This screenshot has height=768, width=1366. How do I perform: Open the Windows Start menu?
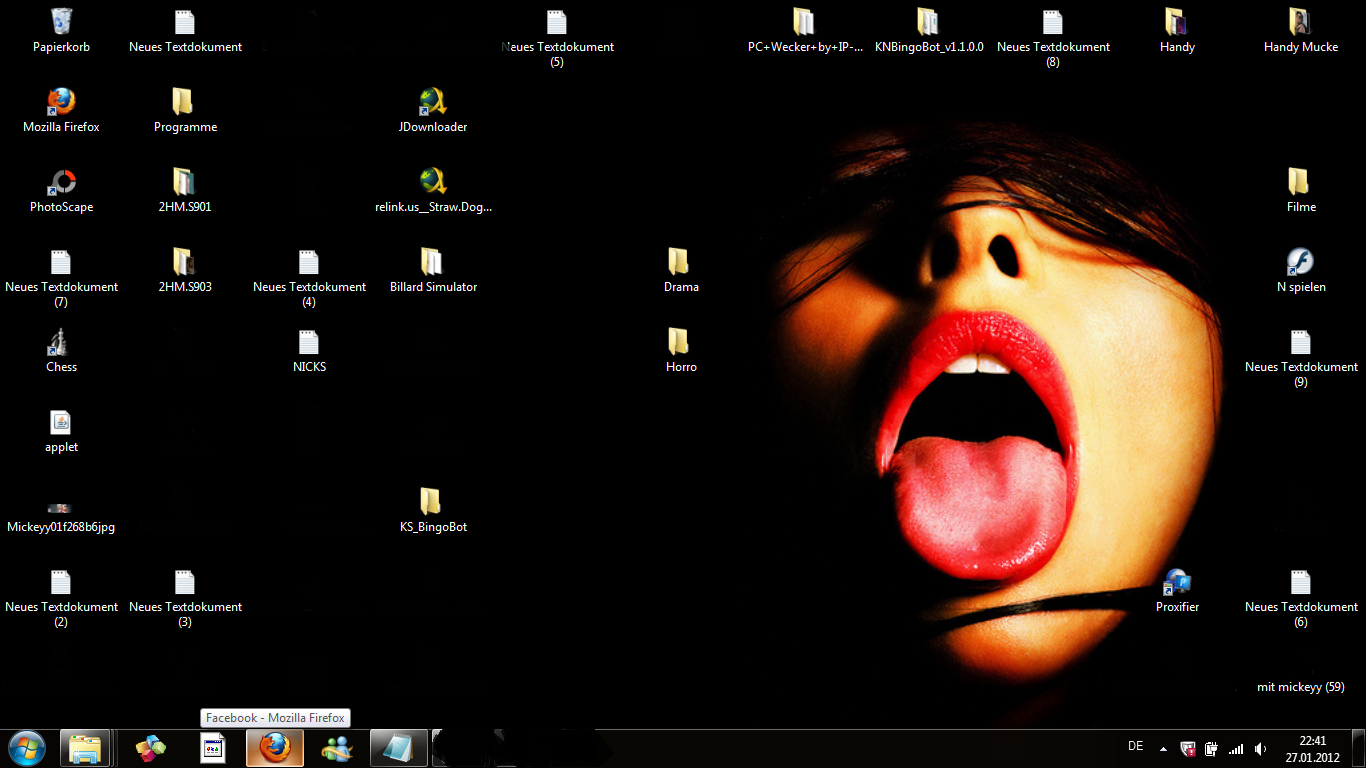pos(26,747)
